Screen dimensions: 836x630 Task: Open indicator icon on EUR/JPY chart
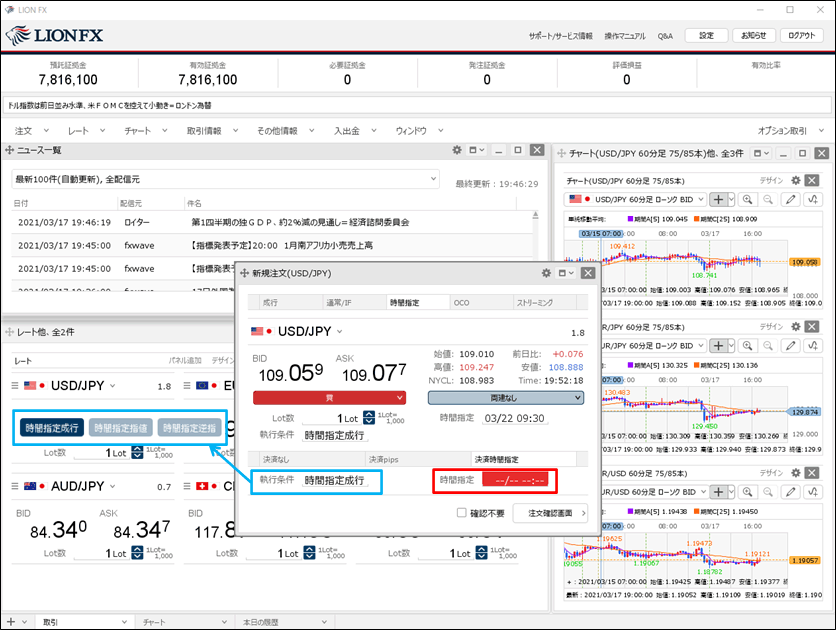tap(813, 345)
